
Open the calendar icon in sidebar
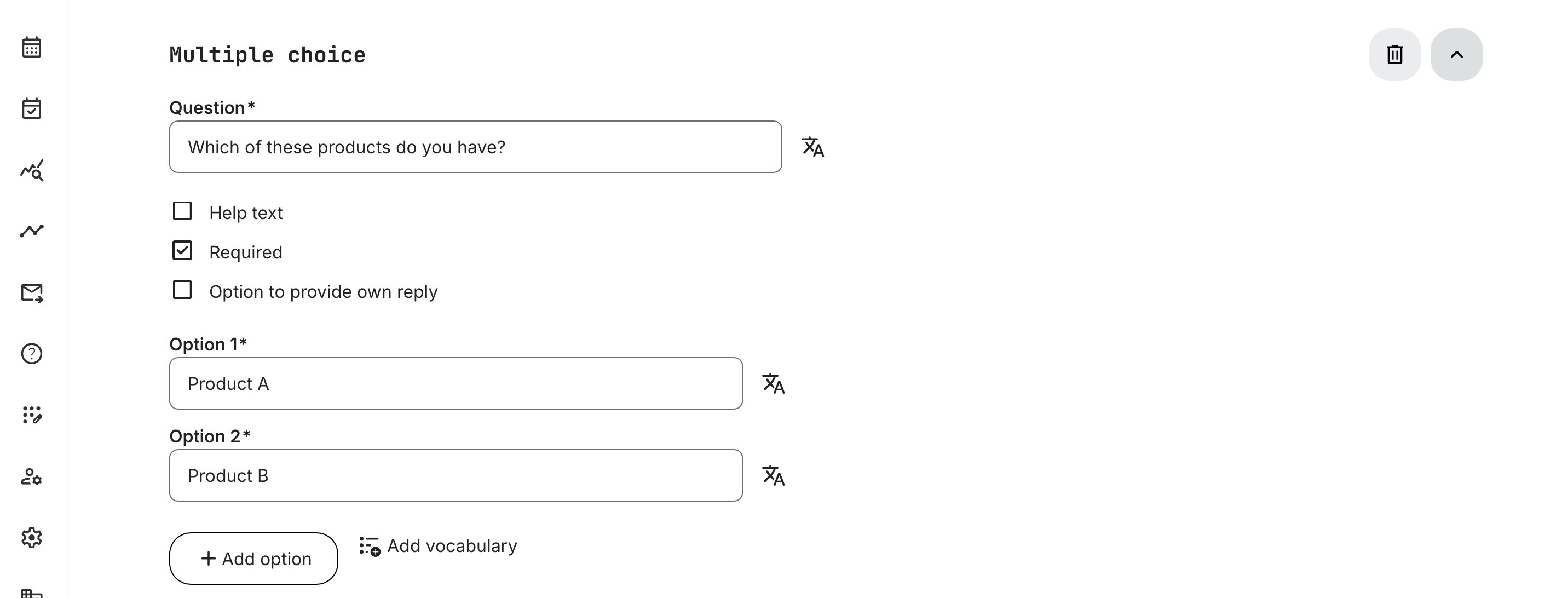click(32, 48)
